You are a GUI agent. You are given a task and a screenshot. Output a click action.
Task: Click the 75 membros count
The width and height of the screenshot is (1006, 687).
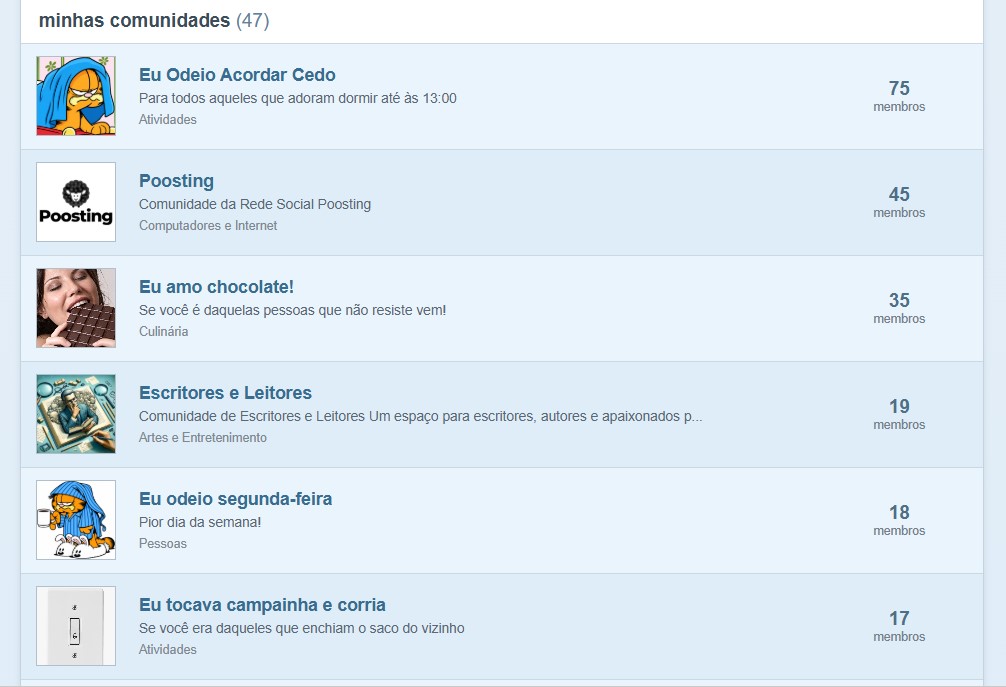899,96
